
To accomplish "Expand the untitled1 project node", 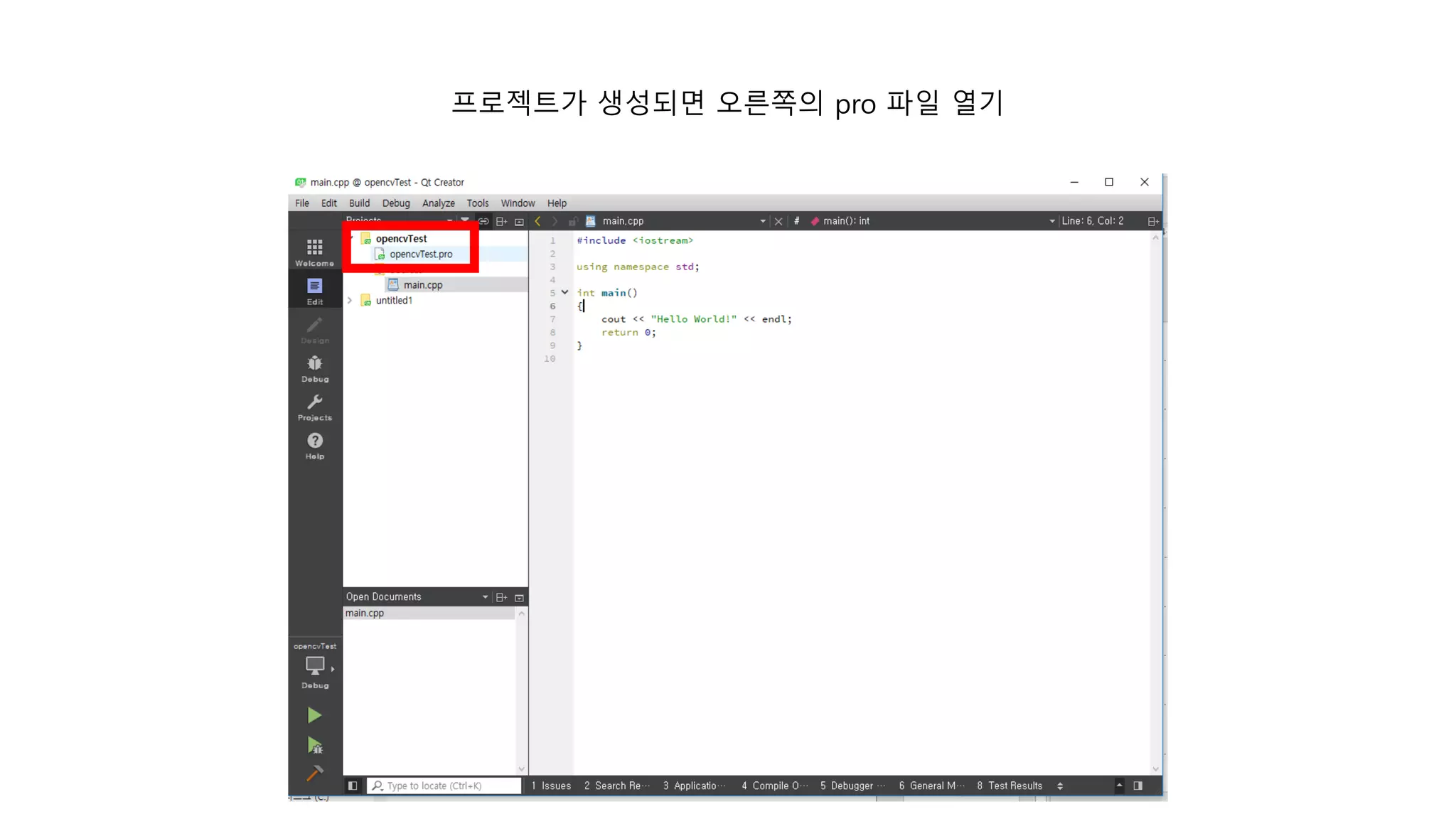I will (x=350, y=301).
